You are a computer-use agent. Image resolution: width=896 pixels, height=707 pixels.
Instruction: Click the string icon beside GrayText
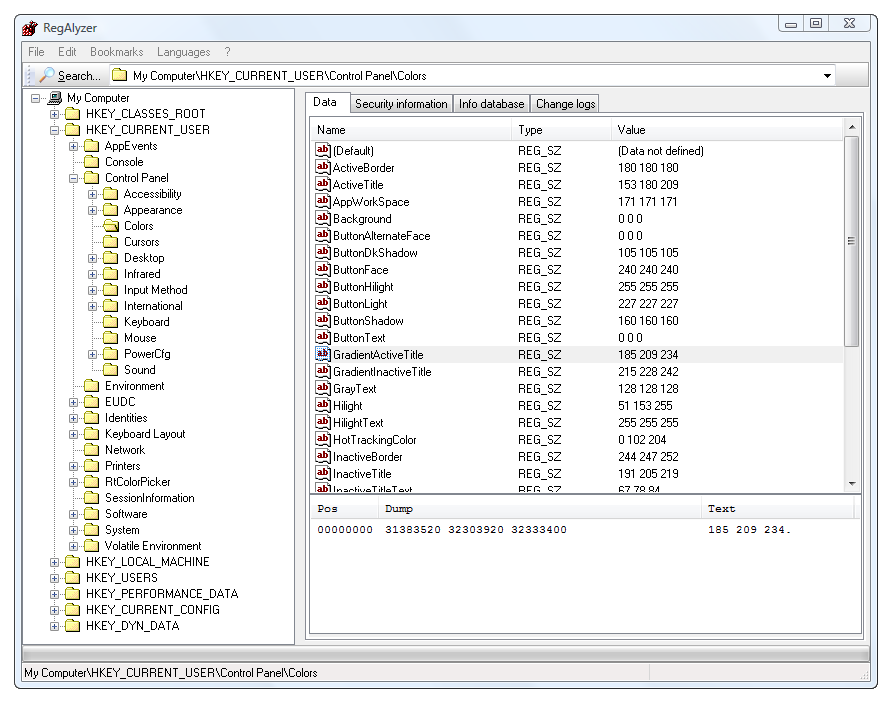[323, 388]
